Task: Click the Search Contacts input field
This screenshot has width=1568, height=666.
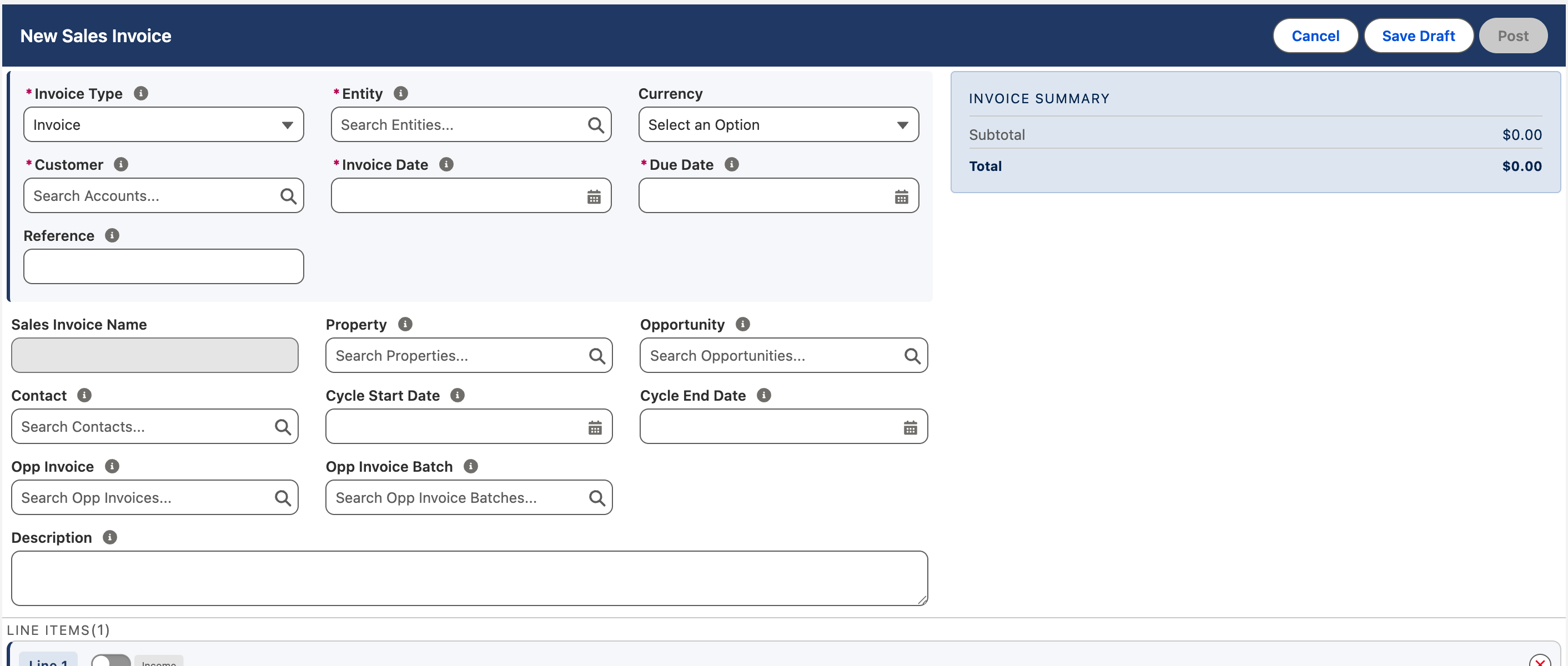Action: point(154,427)
